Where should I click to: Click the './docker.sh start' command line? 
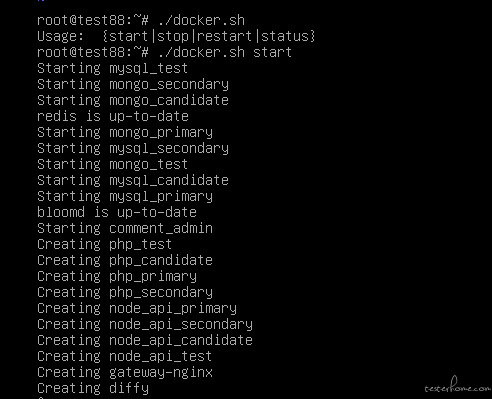pyautogui.click(x=165, y=52)
